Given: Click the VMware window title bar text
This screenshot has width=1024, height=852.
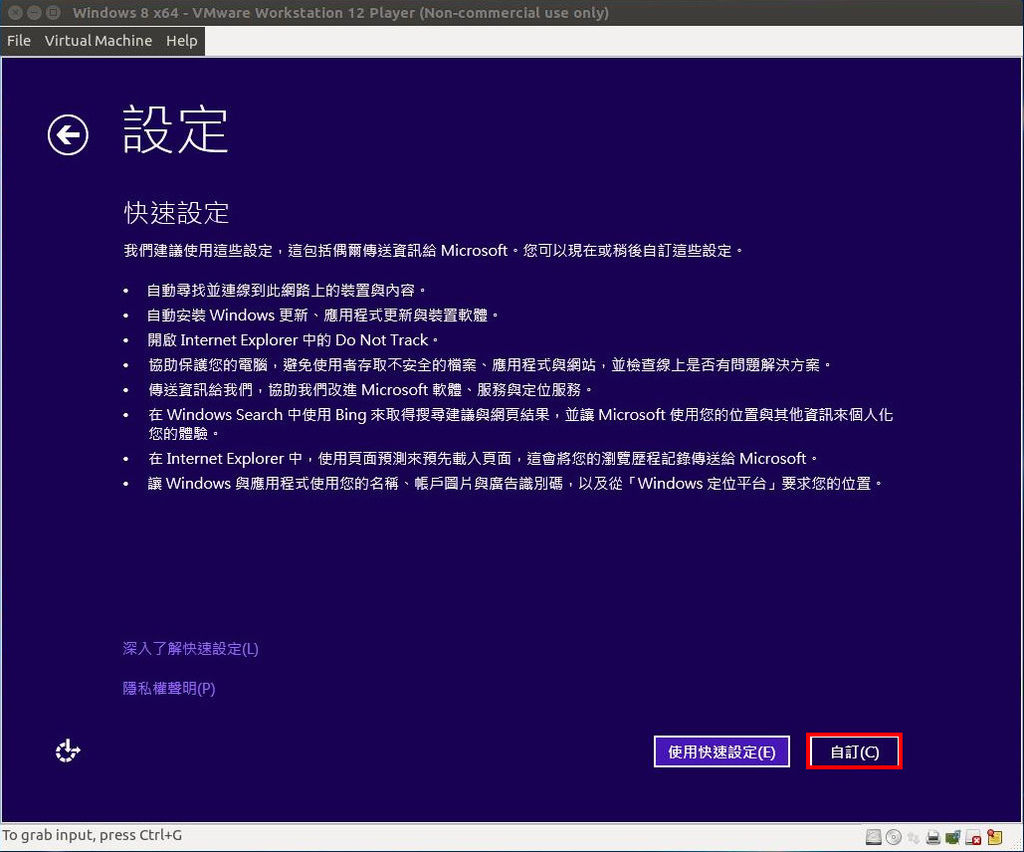Looking at the screenshot, I should click(x=340, y=12).
